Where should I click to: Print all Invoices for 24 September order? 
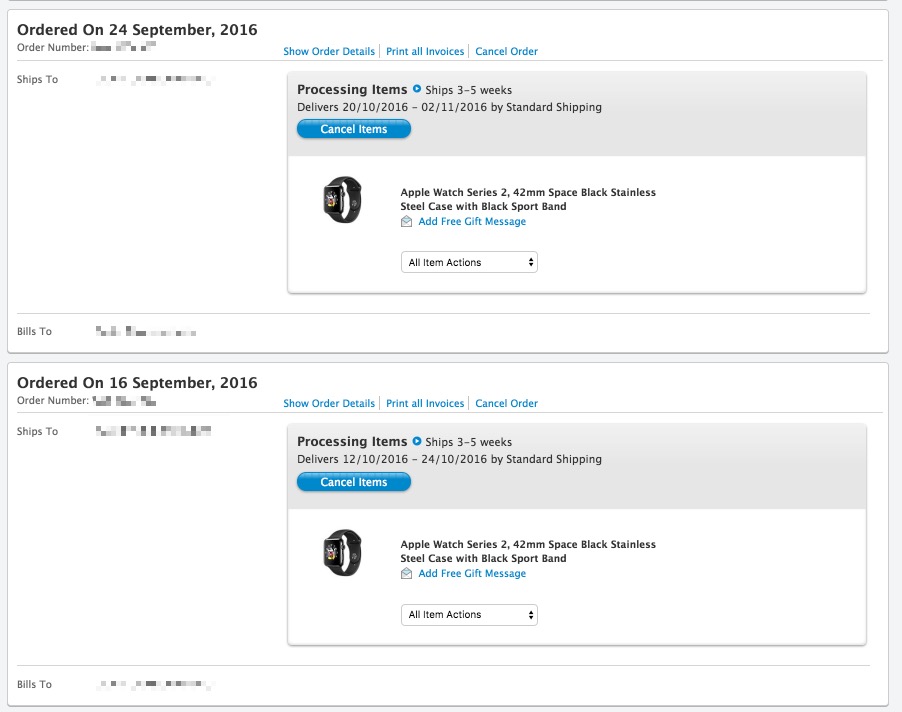(x=425, y=51)
